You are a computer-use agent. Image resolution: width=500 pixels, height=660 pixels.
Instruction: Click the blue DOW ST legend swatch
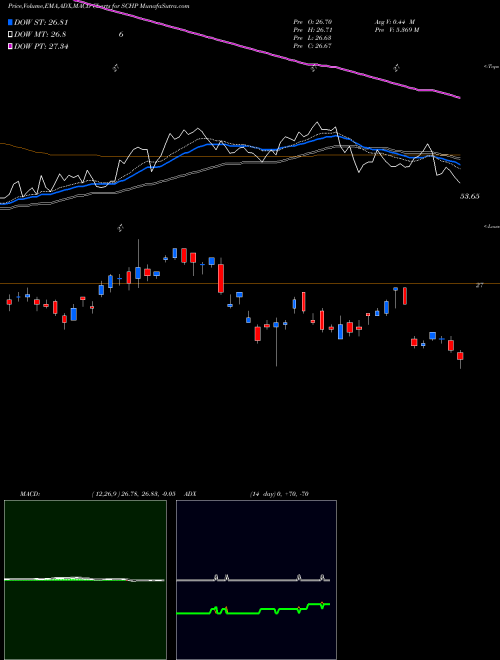(x=10, y=22)
